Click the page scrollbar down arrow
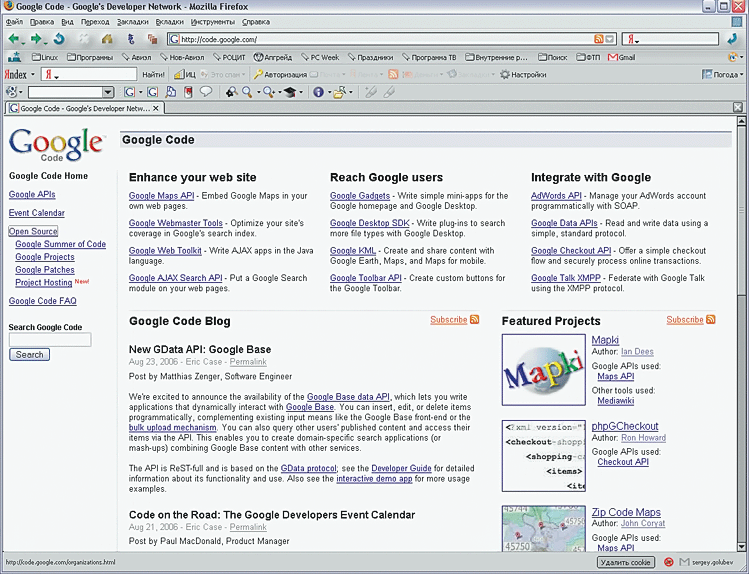749x574 pixels. (x=741, y=547)
